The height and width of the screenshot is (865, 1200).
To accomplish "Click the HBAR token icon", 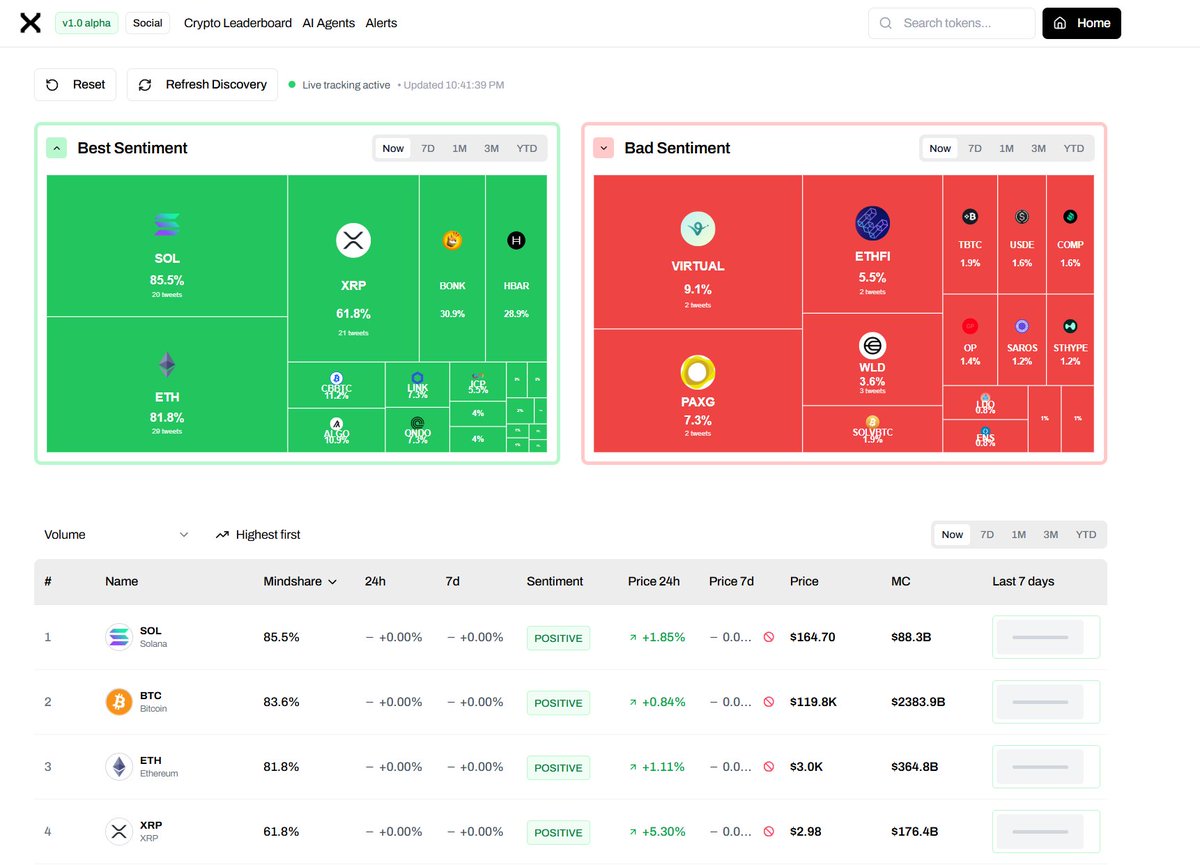I will [x=516, y=240].
